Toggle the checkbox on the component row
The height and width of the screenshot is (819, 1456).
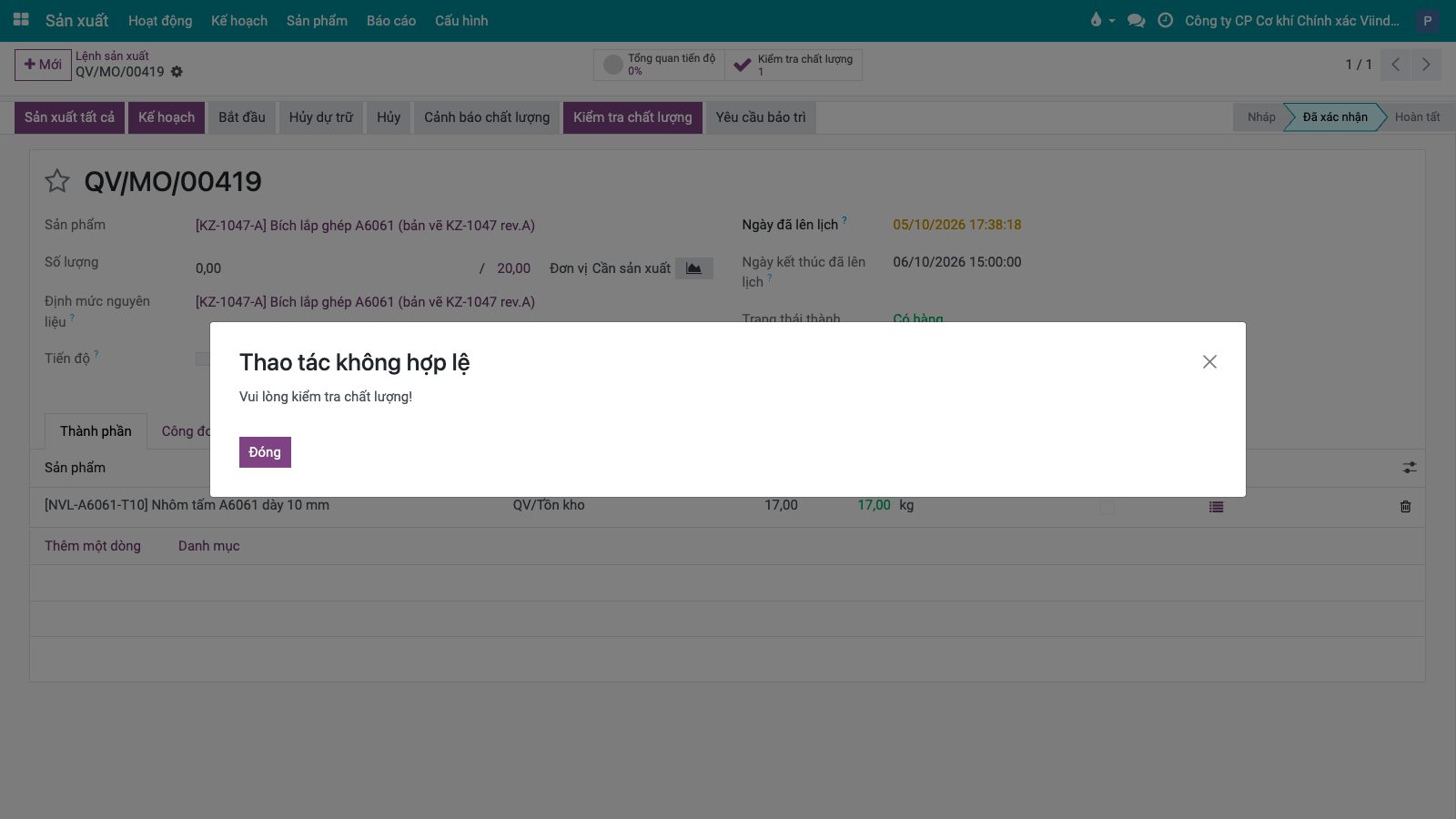pos(1107,507)
